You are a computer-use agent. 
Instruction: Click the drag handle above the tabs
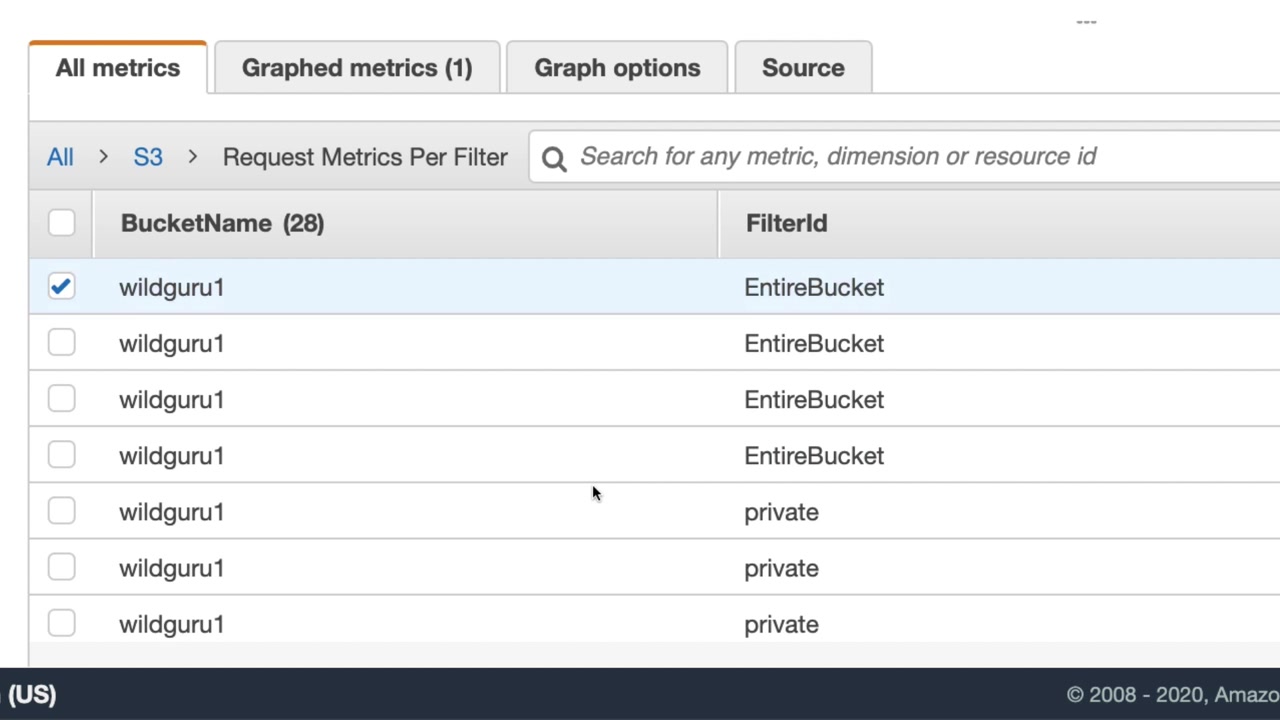click(x=1086, y=21)
